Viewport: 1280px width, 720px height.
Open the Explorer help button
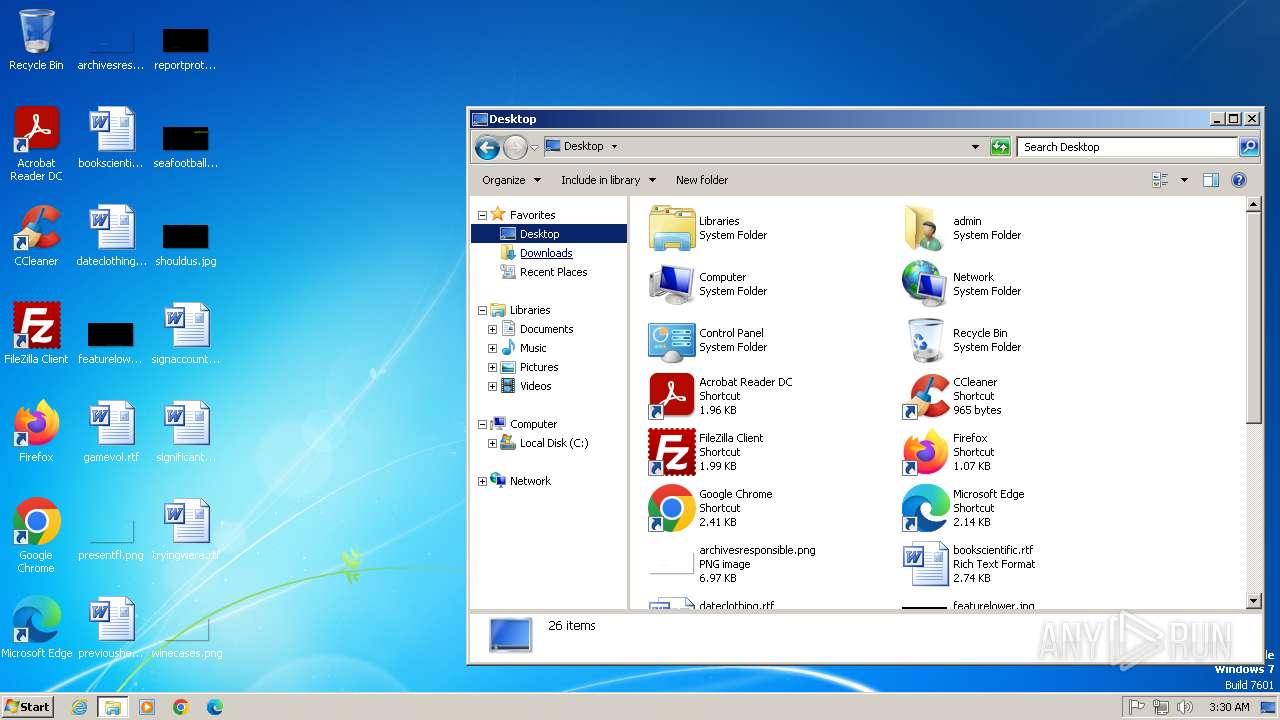coord(1239,180)
